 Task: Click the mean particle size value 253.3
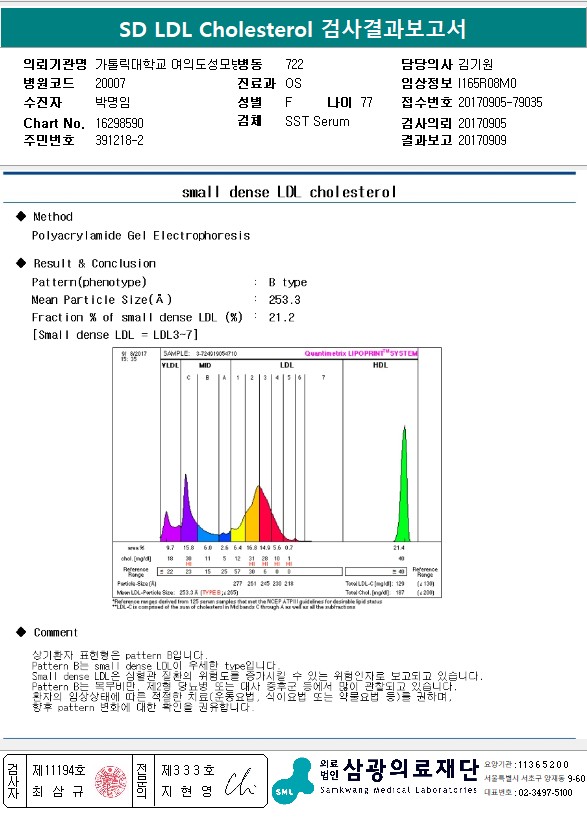[285, 300]
